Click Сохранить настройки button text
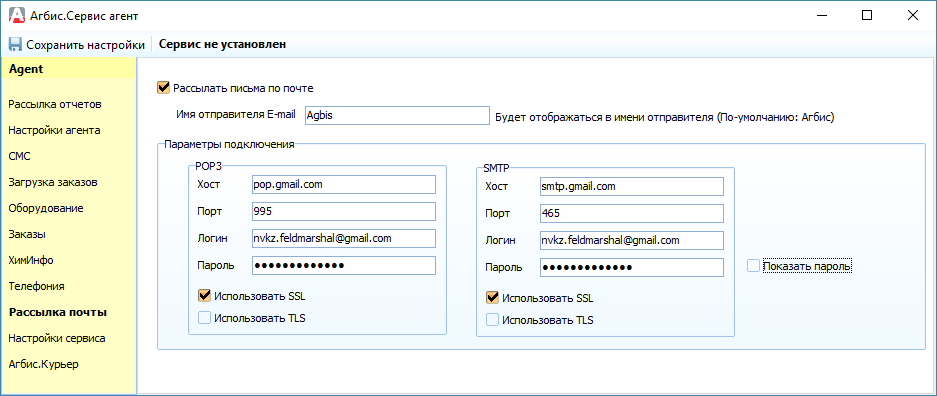This screenshot has height=396, width=937. pos(85,45)
